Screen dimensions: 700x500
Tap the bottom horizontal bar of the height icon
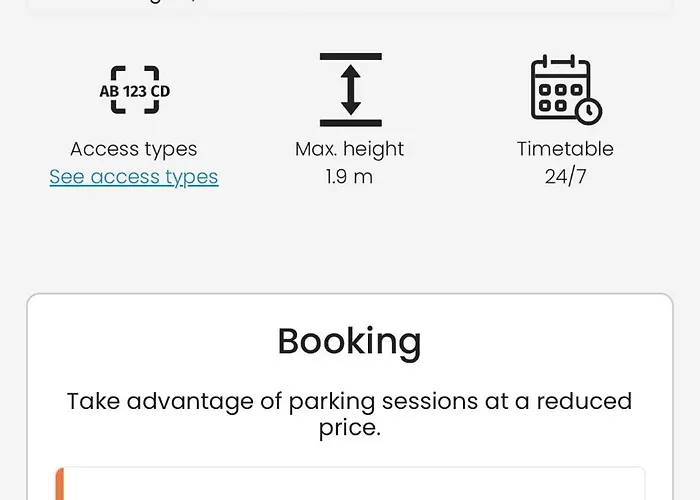tap(350, 124)
